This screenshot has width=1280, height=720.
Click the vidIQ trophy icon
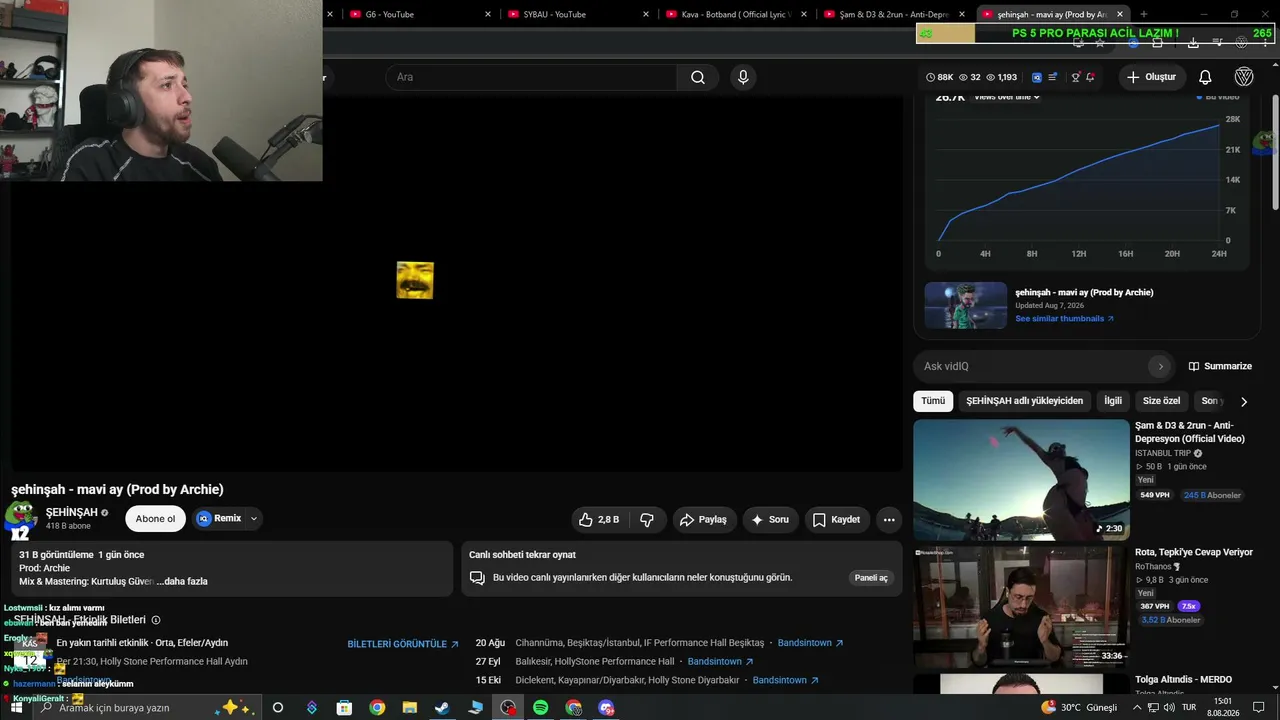click(x=1076, y=77)
